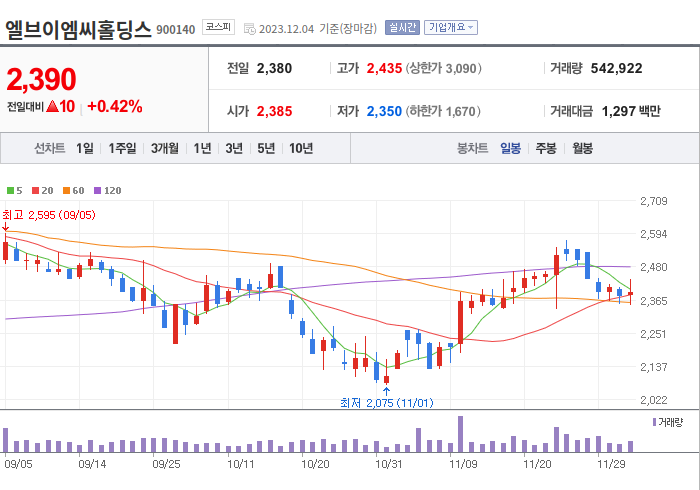Image resolution: width=700 pixels, height=490 pixels.
Task: Select the 5년 line chart tab
Action: pyautogui.click(x=266, y=148)
